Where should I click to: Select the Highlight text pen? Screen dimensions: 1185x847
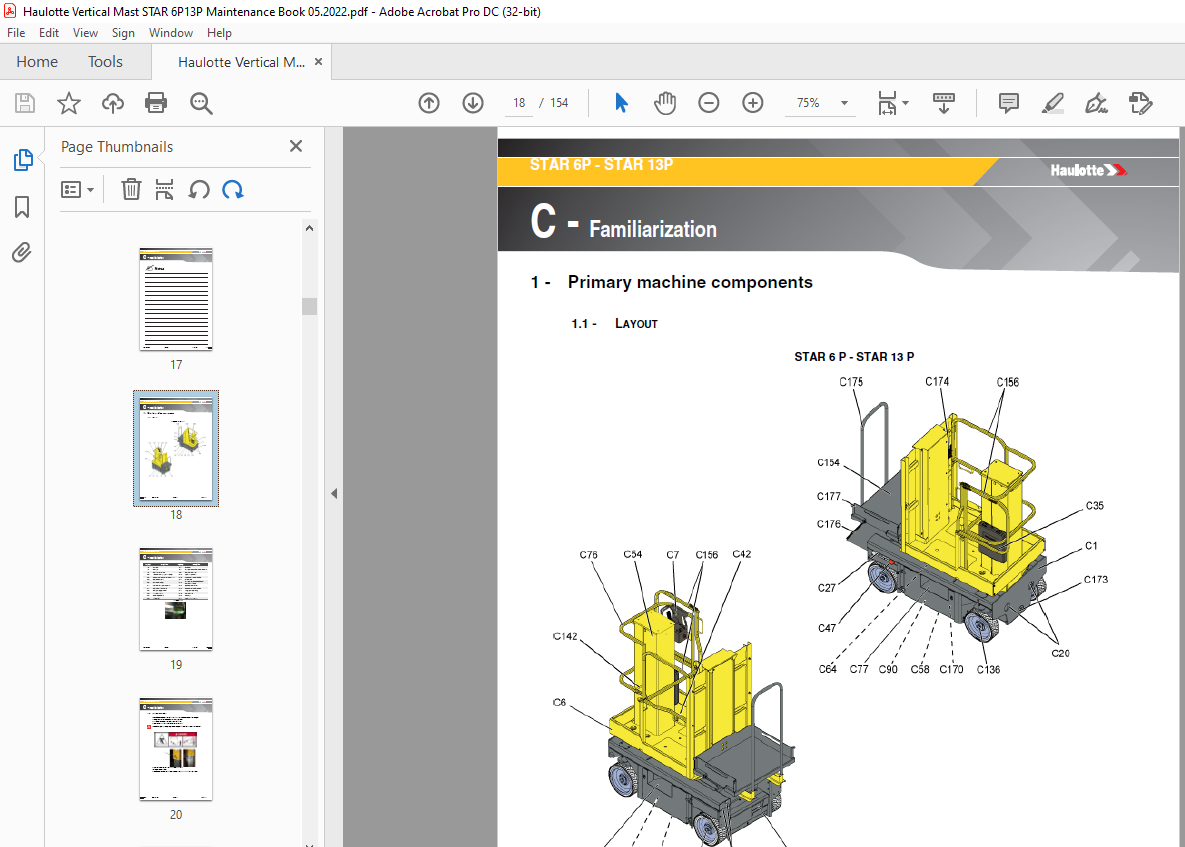[x=1053, y=103]
